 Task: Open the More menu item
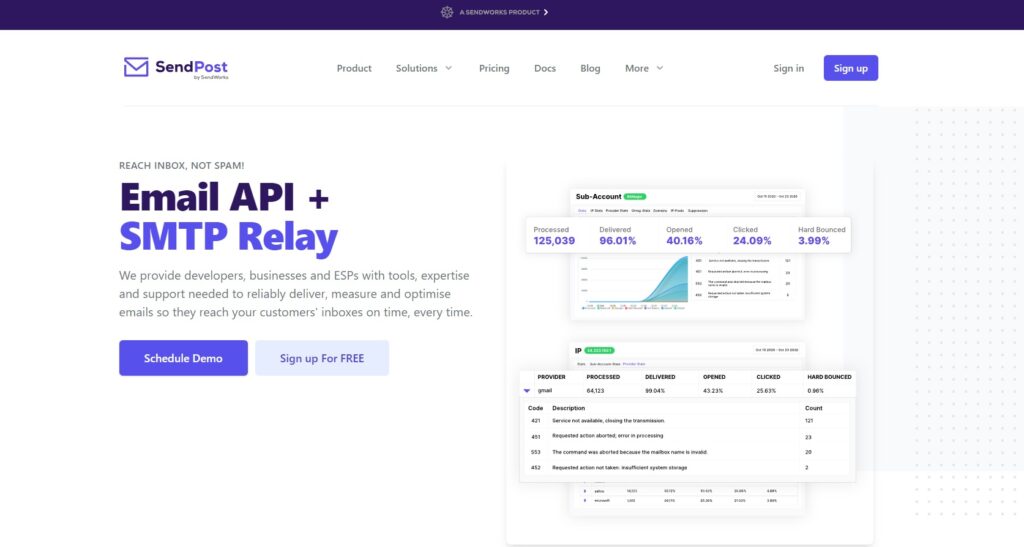(637, 68)
